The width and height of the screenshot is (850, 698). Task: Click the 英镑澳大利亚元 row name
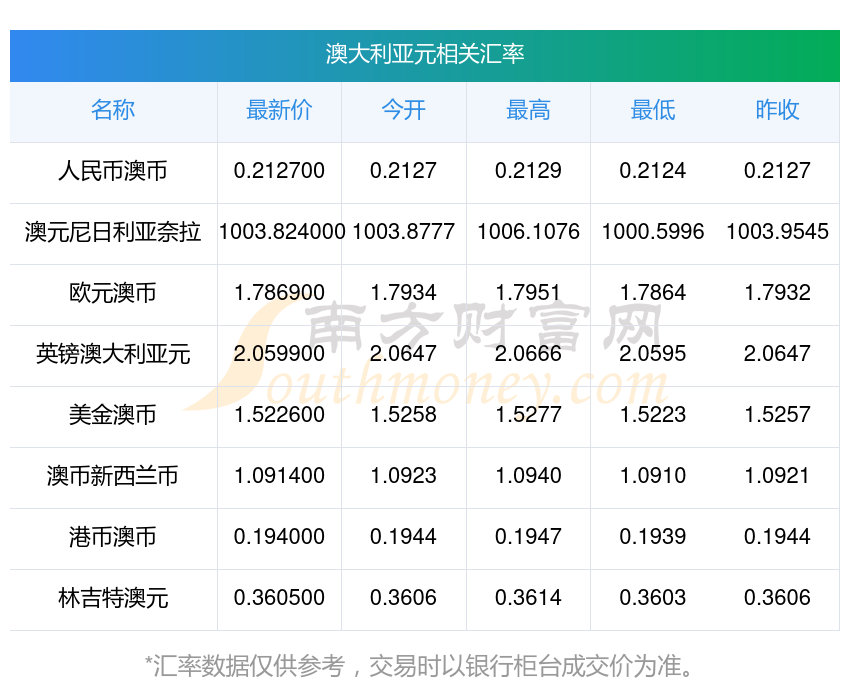click(113, 354)
